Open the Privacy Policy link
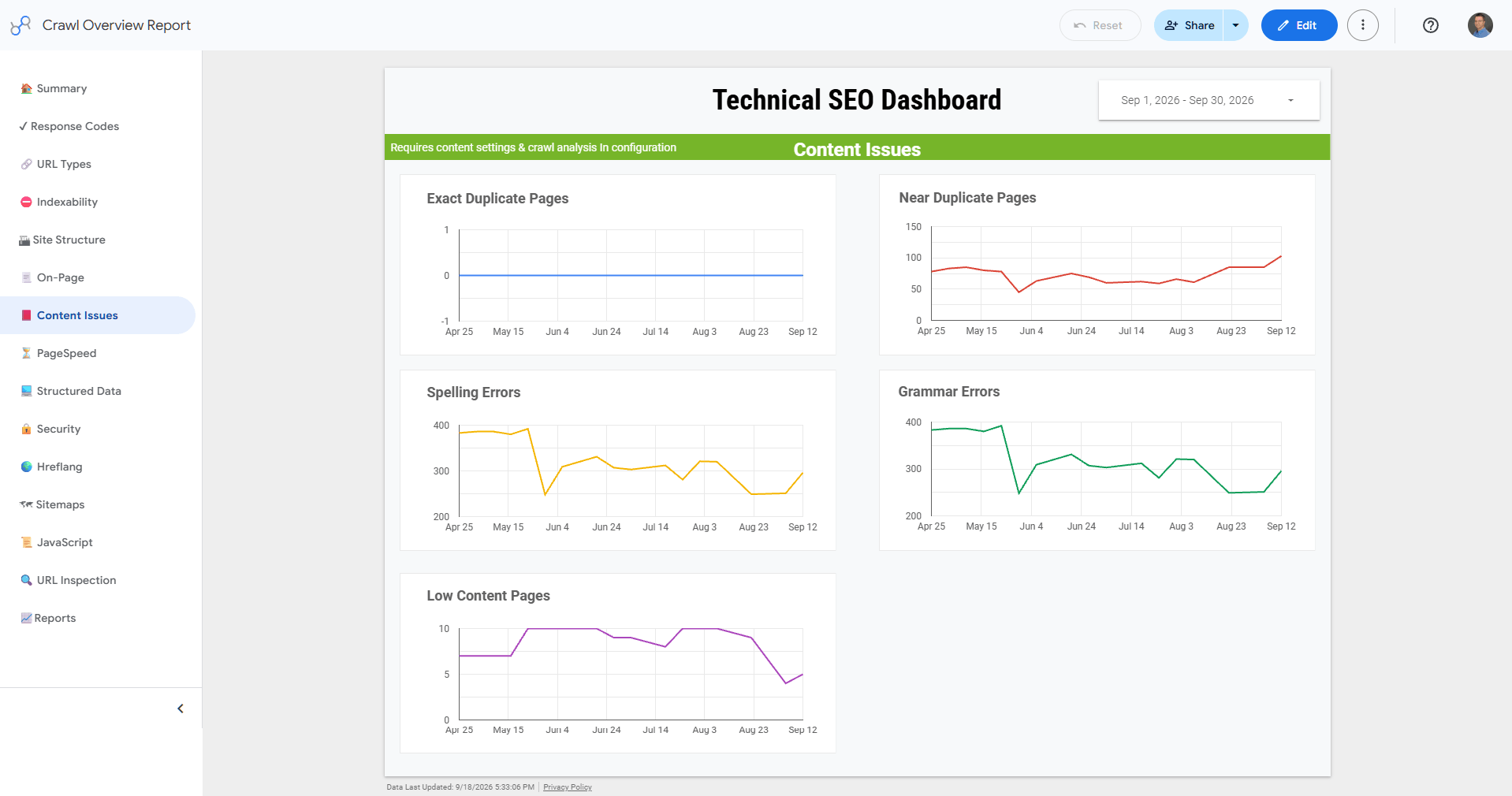Image resolution: width=1512 pixels, height=796 pixels. tap(567, 787)
